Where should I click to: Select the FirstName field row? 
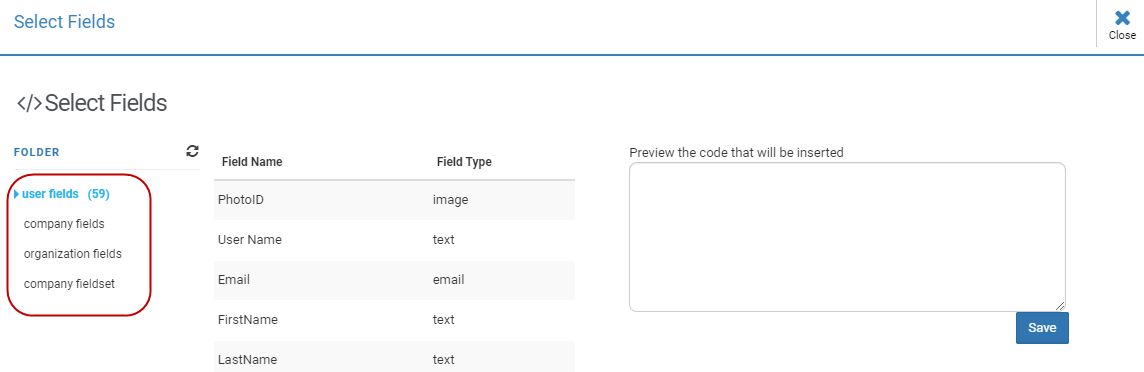(394, 319)
